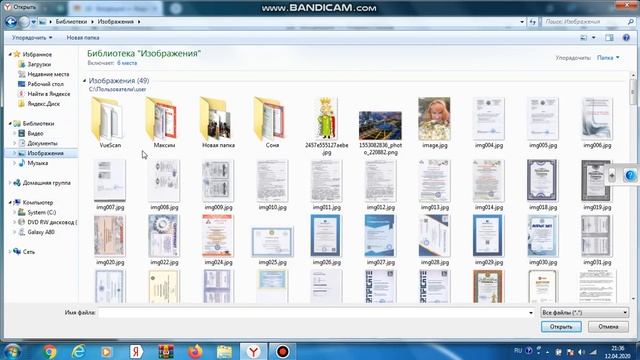Image resolution: width=640 pixels, height=360 pixels.
Task: Click the Открыть button
Action: pos(561,327)
